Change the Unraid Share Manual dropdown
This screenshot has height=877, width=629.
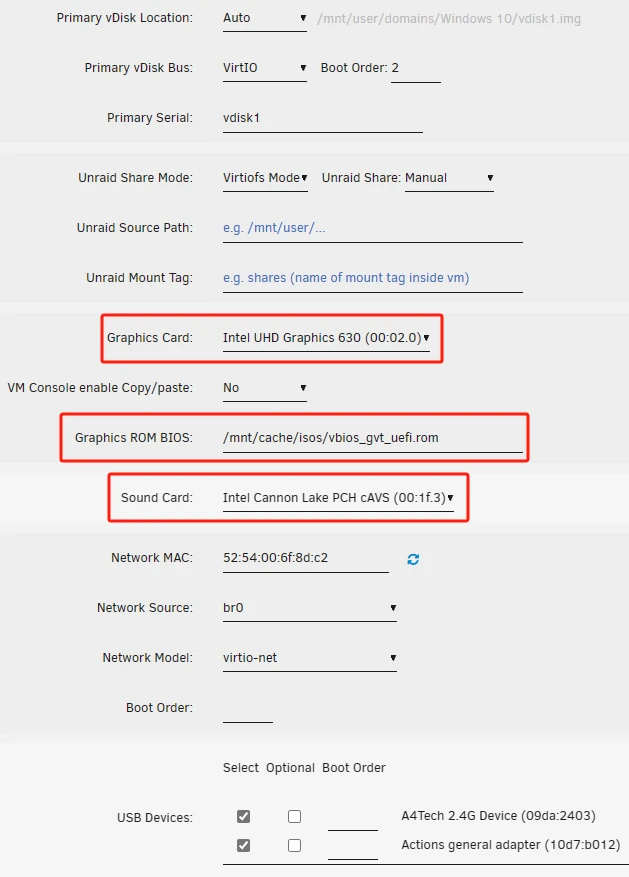(x=449, y=178)
